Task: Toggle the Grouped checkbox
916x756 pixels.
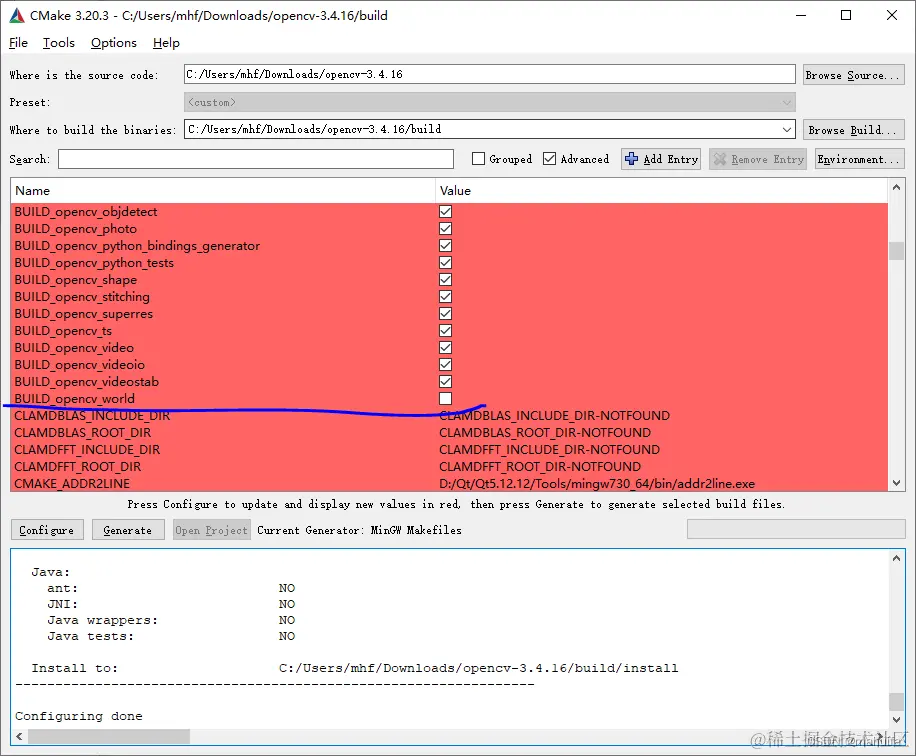Action: [x=478, y=159]
